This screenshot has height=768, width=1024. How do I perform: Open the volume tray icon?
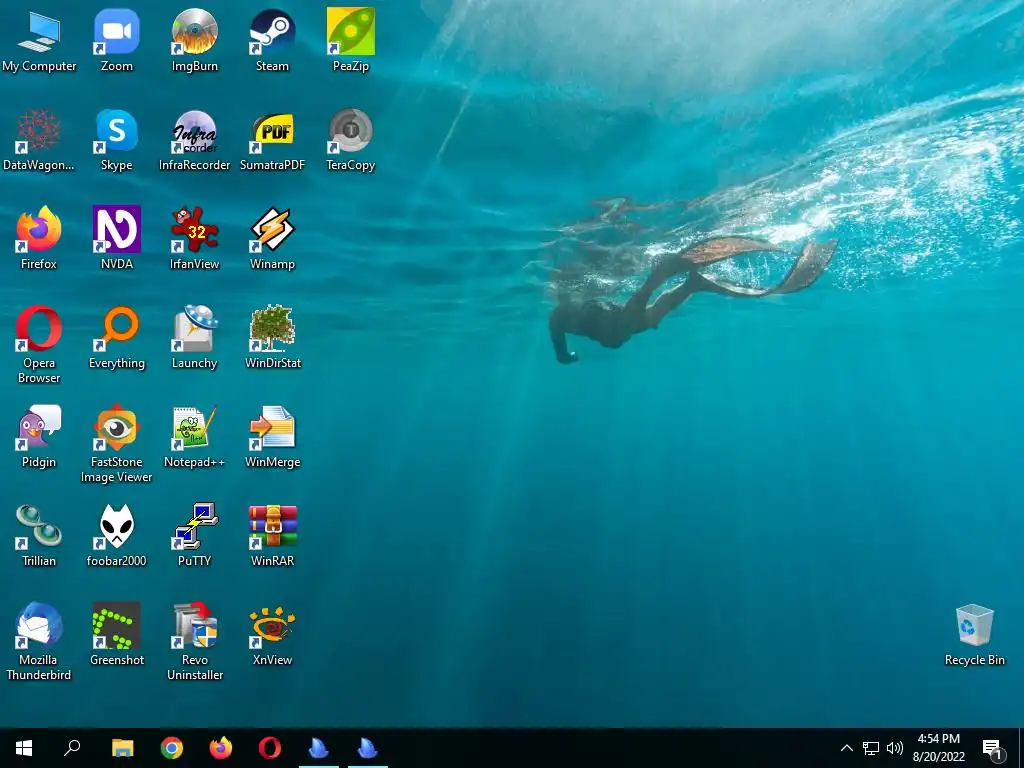tap(895, 748)
